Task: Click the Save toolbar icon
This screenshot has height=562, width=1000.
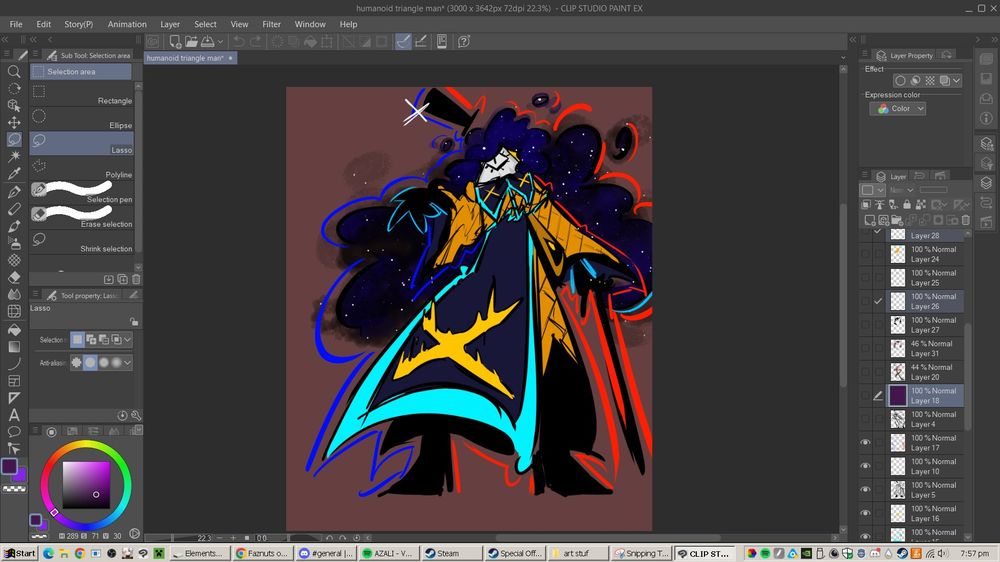Action: 208,41
